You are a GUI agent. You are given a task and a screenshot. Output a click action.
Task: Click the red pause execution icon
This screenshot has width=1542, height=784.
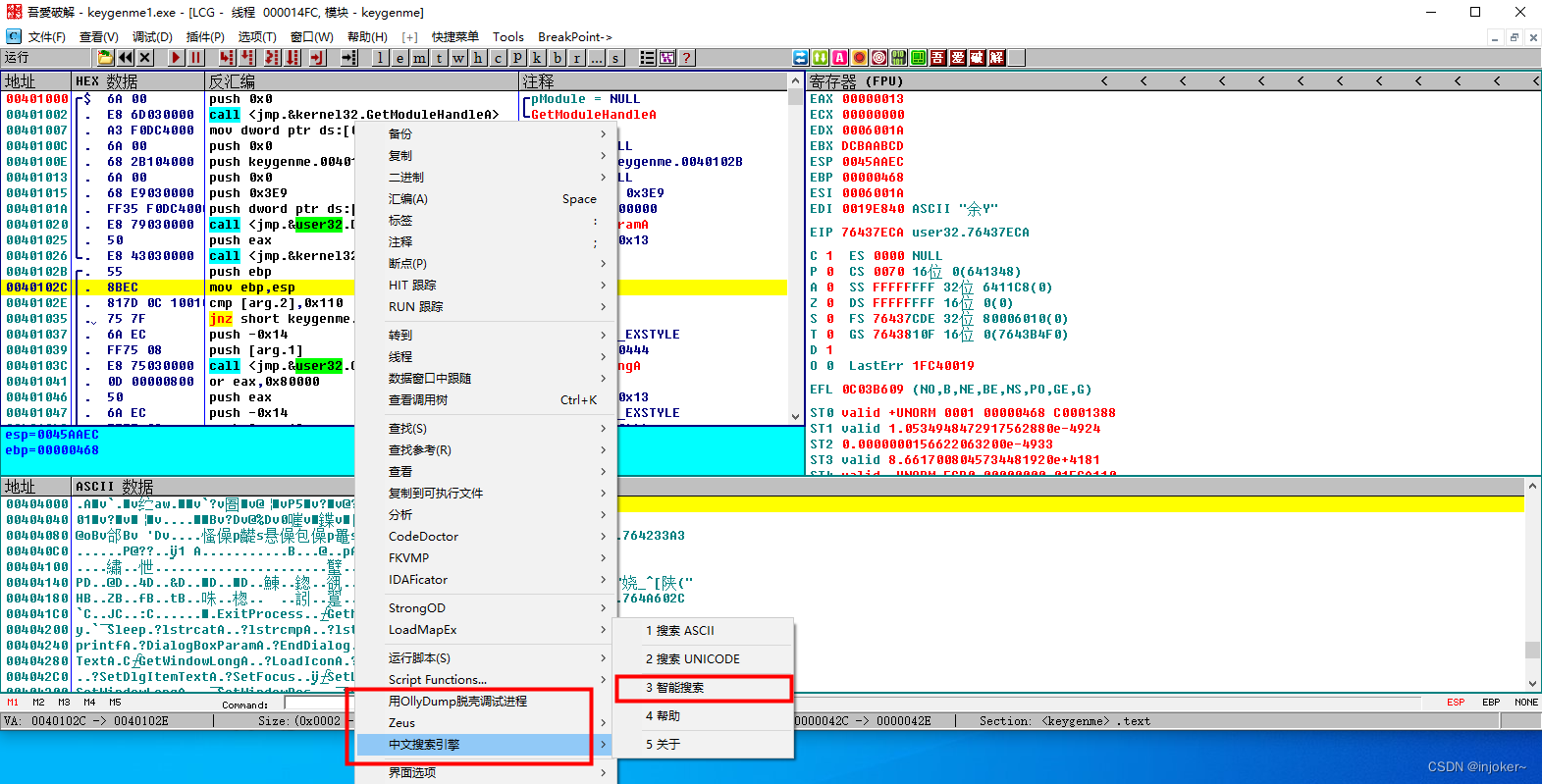pyautogui.click(x=194, y=58)
